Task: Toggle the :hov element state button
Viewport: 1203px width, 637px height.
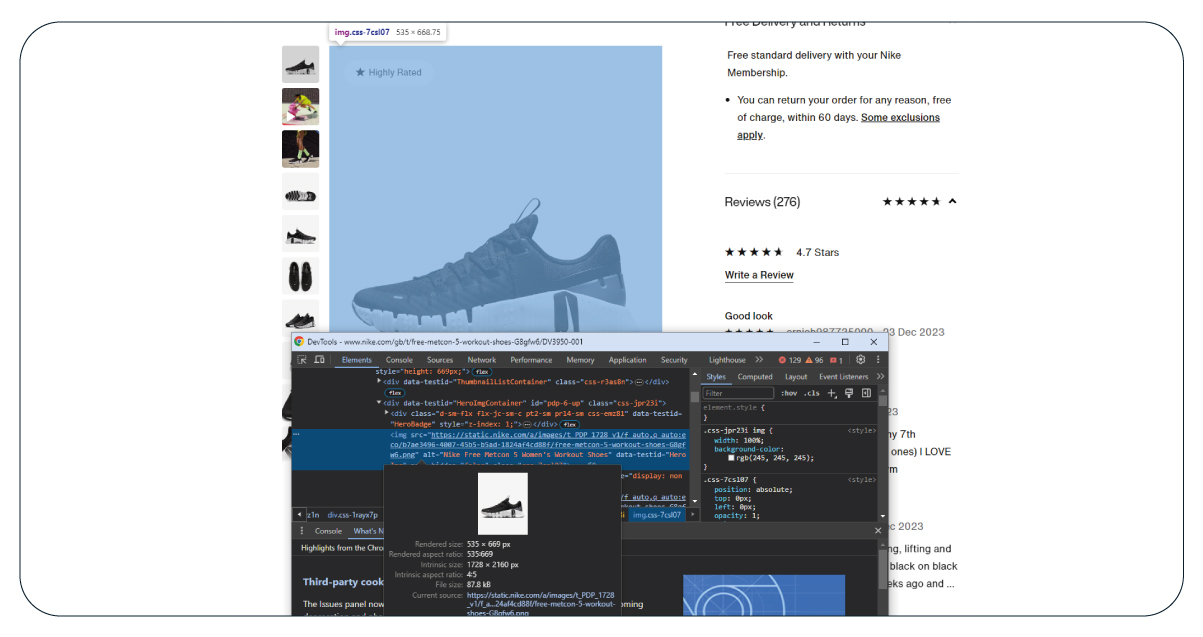Action: 788,393
